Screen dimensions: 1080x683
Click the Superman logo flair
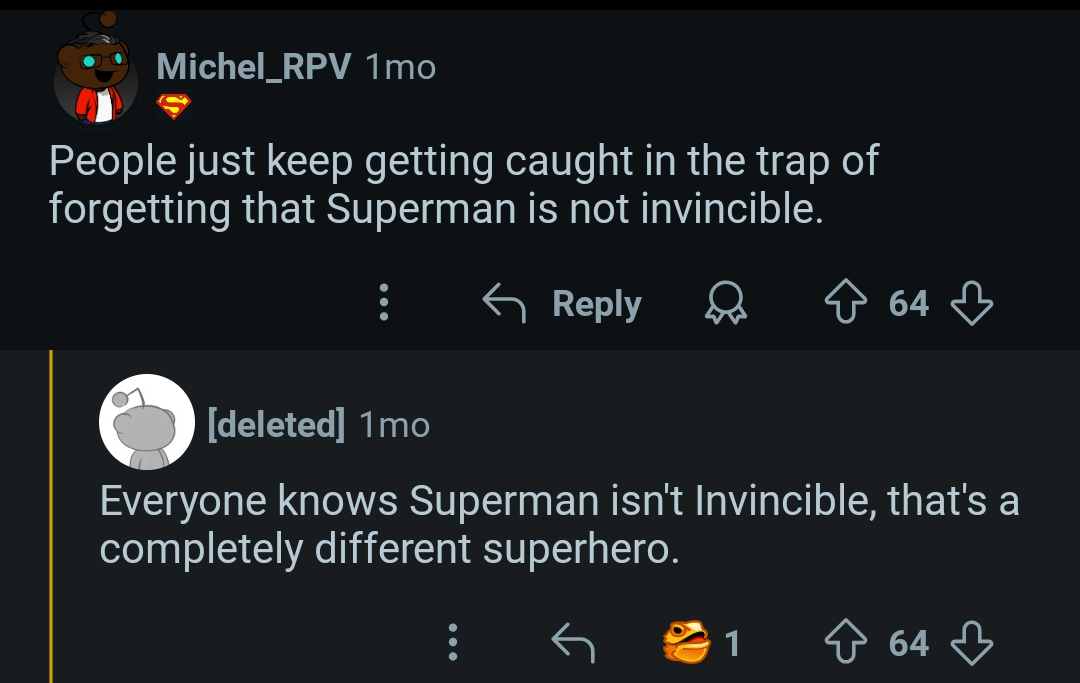[174, 106]
